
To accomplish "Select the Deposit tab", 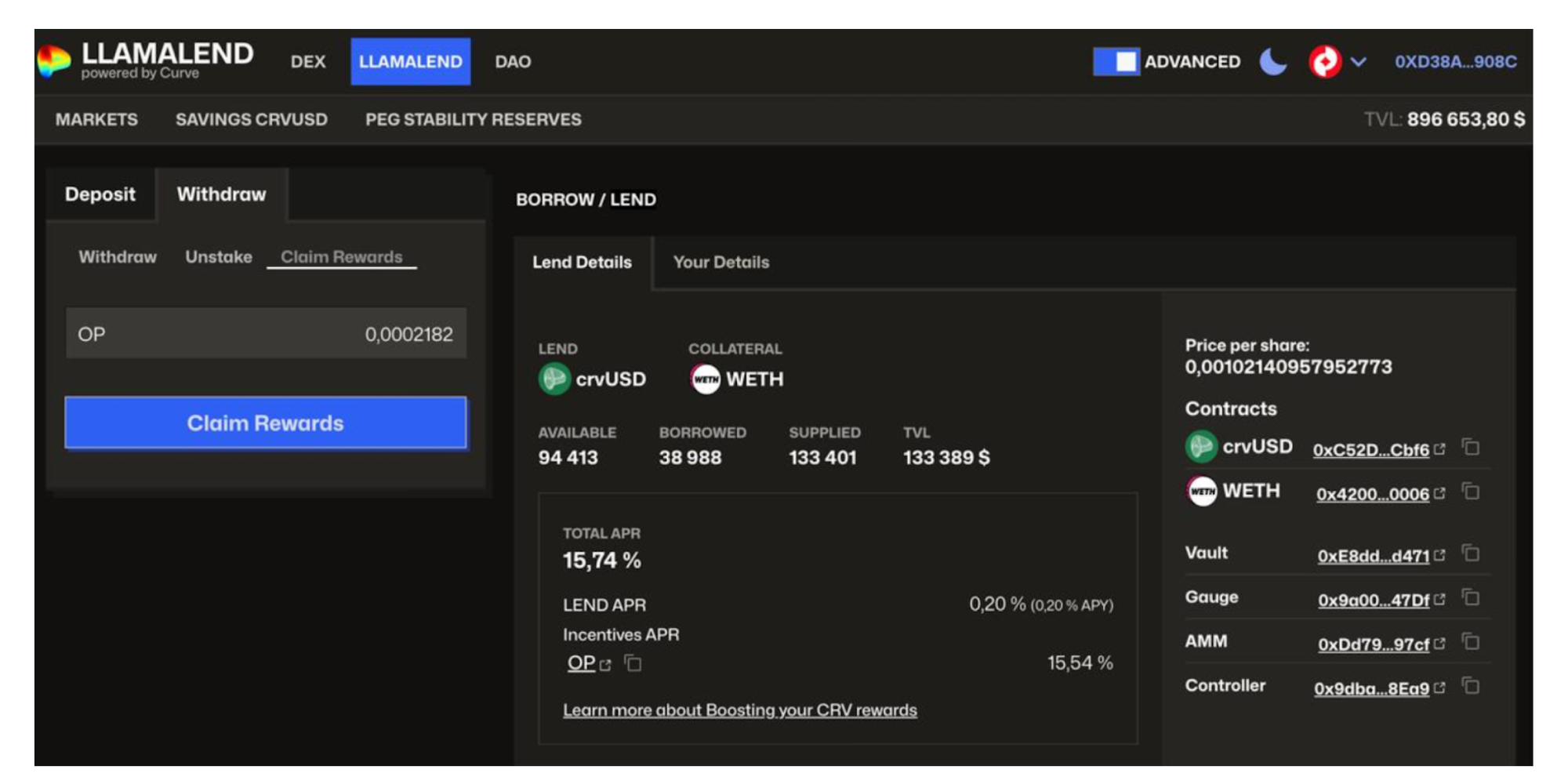I will [100, 194].
